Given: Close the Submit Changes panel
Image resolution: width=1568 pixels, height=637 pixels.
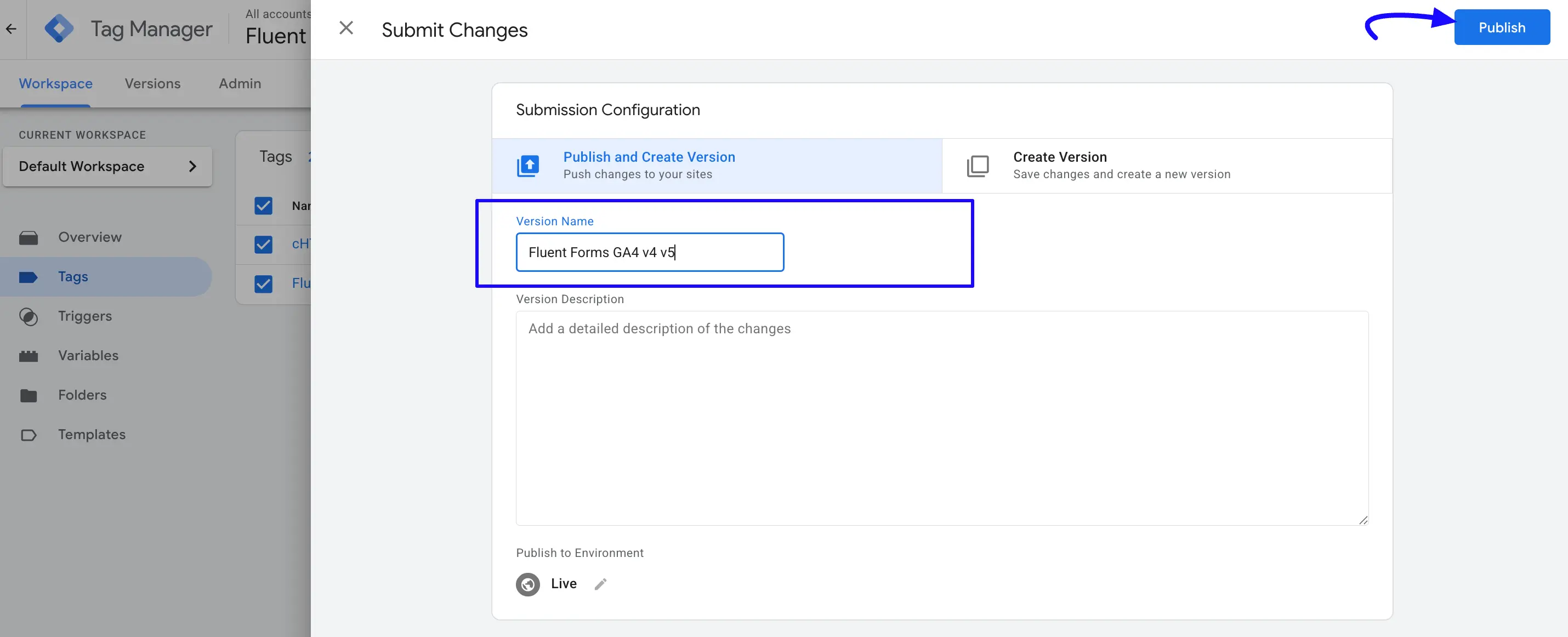Looking at the screenshot, I should [x=346, y=28].
